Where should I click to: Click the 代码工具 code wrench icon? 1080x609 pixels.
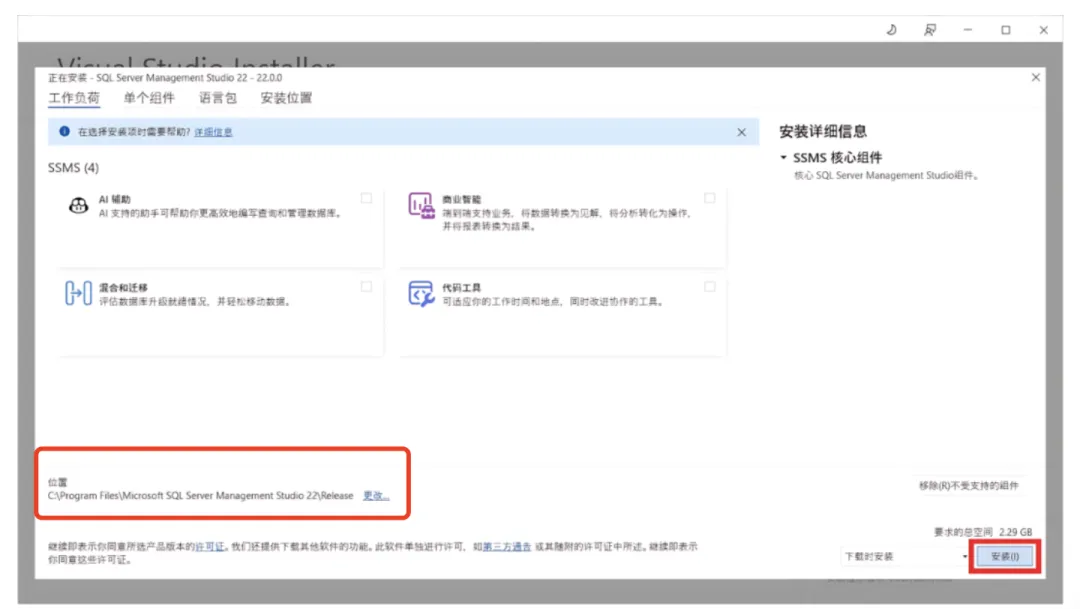(x=421, y=293)
